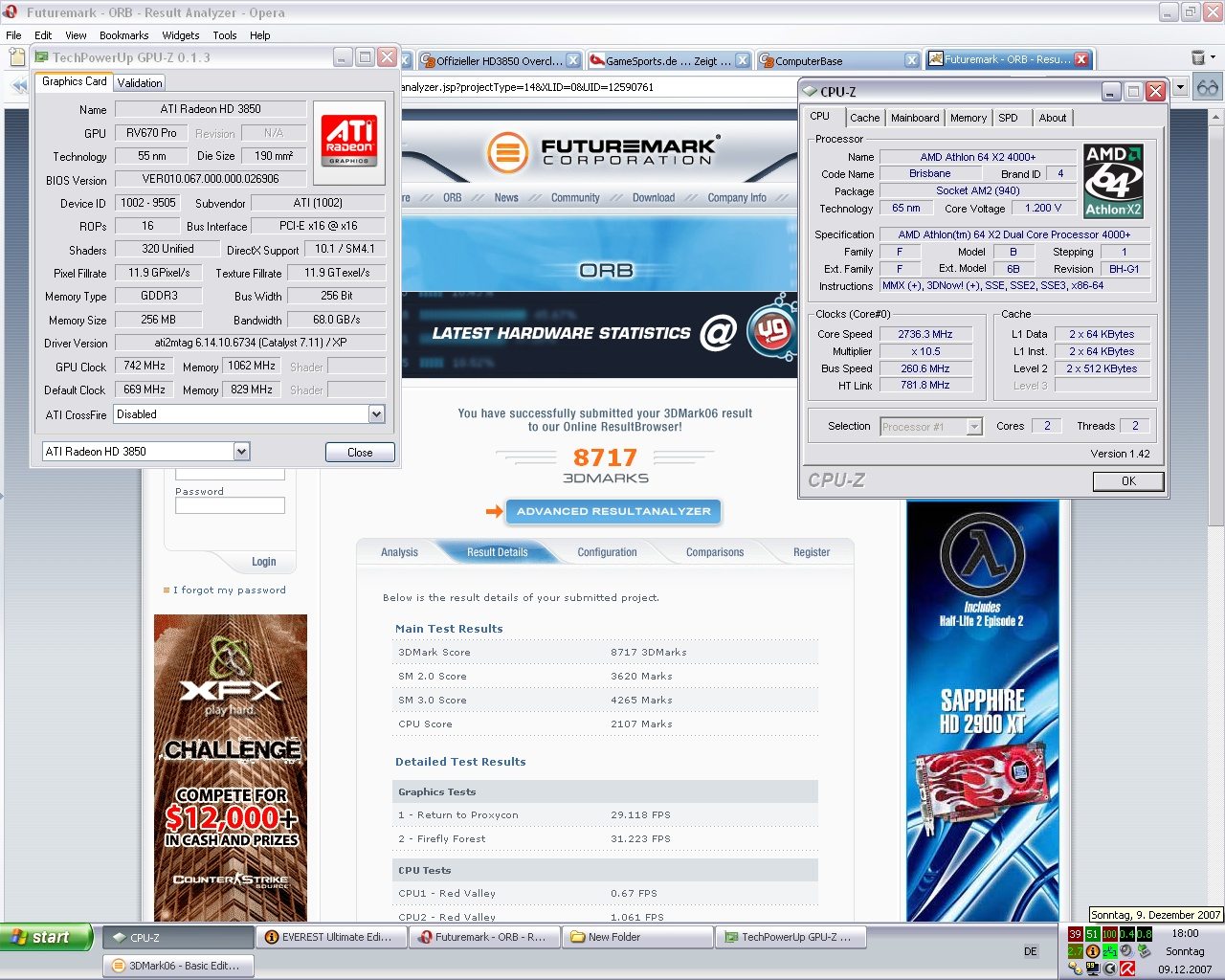Viewport: 1225px width, 980px height.
Task: Open the About tab in CPU-Z
Action: pyautogui.click(x=1053, y=118)
